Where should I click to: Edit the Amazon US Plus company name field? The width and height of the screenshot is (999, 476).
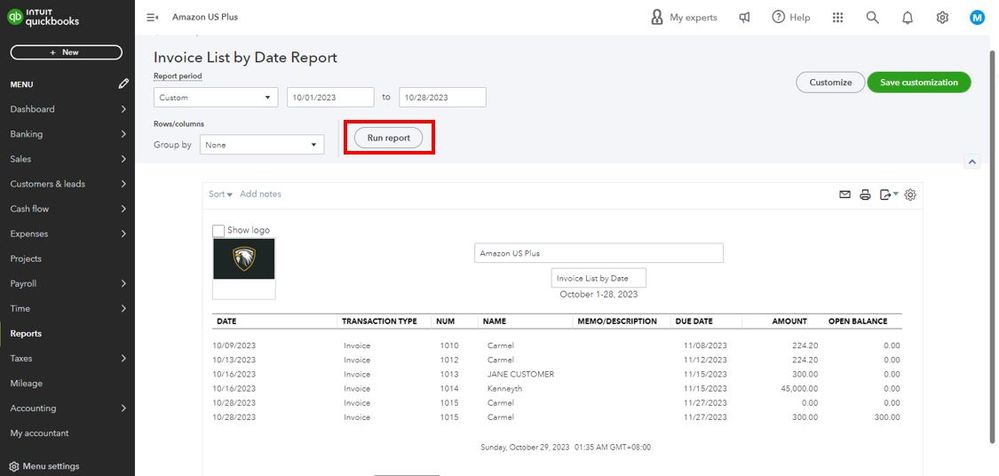[598, 253]
